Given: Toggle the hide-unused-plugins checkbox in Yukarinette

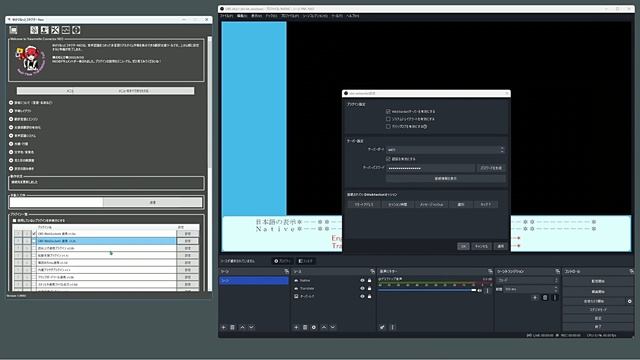Looking at the screenshot, I should [x=15, y=220].
